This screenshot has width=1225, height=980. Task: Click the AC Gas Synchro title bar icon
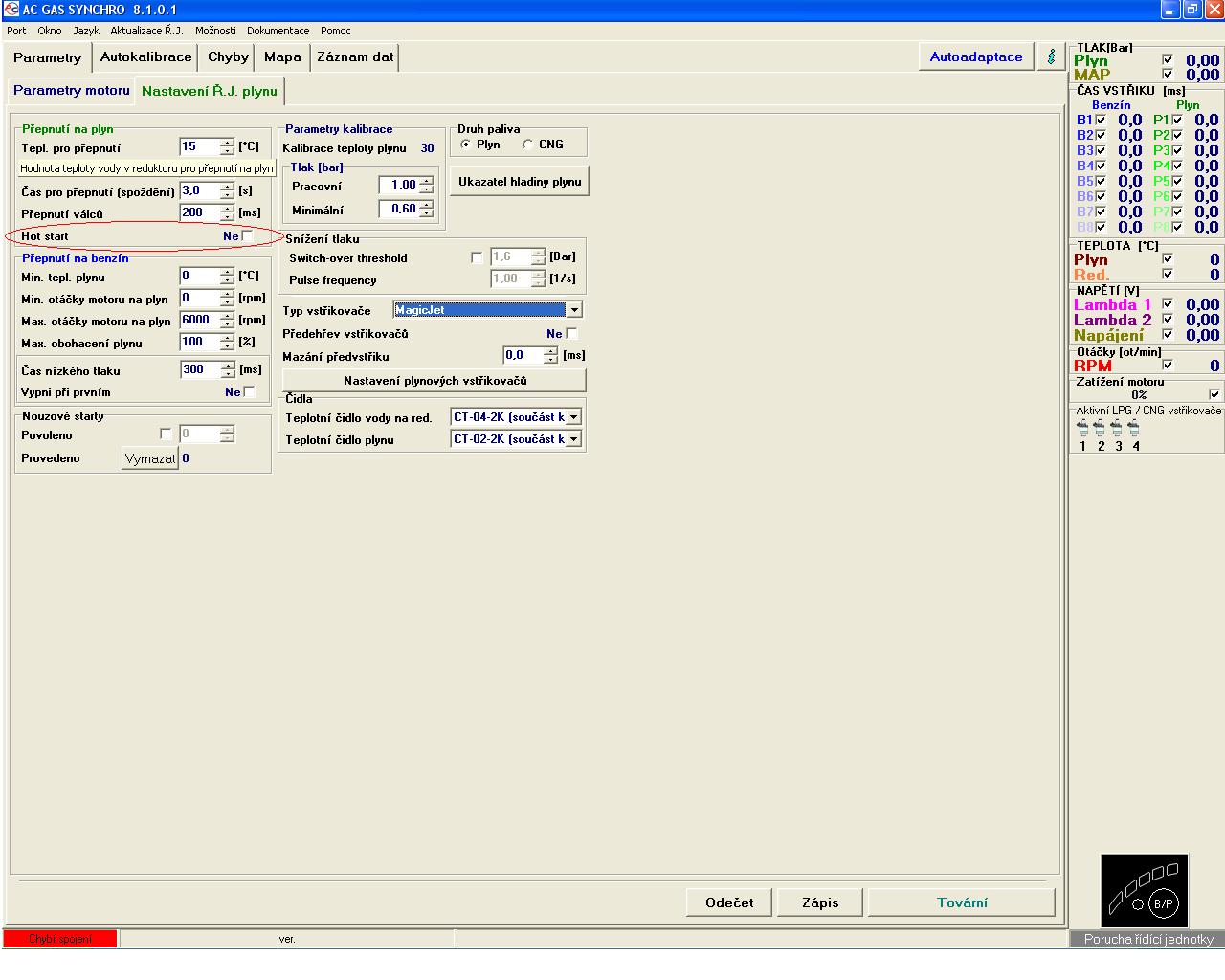(11, 10)
